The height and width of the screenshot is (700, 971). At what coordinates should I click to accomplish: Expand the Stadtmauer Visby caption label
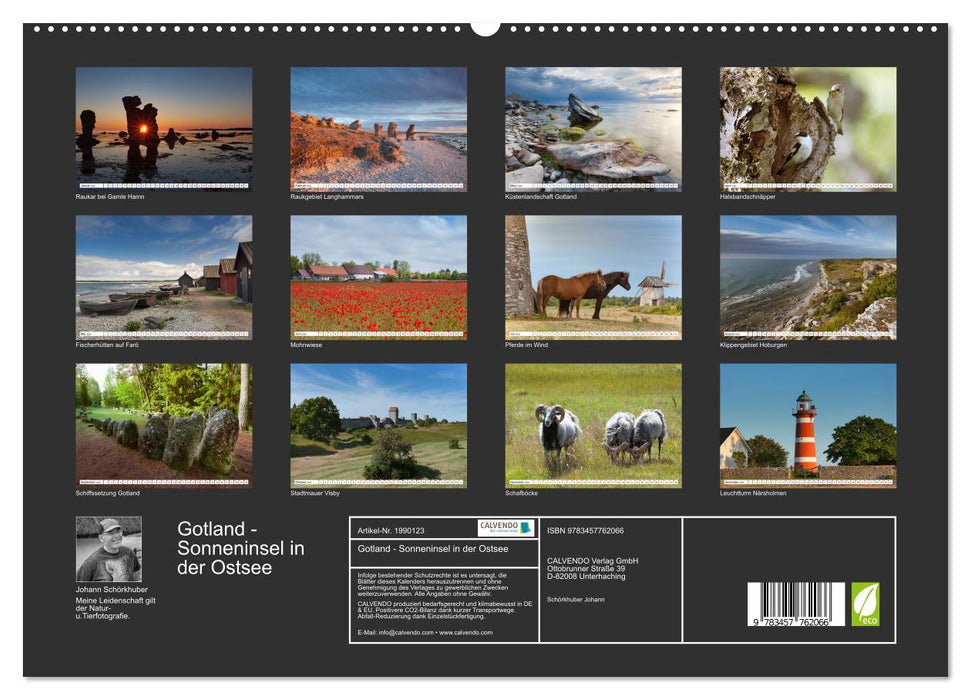point(314,492)
